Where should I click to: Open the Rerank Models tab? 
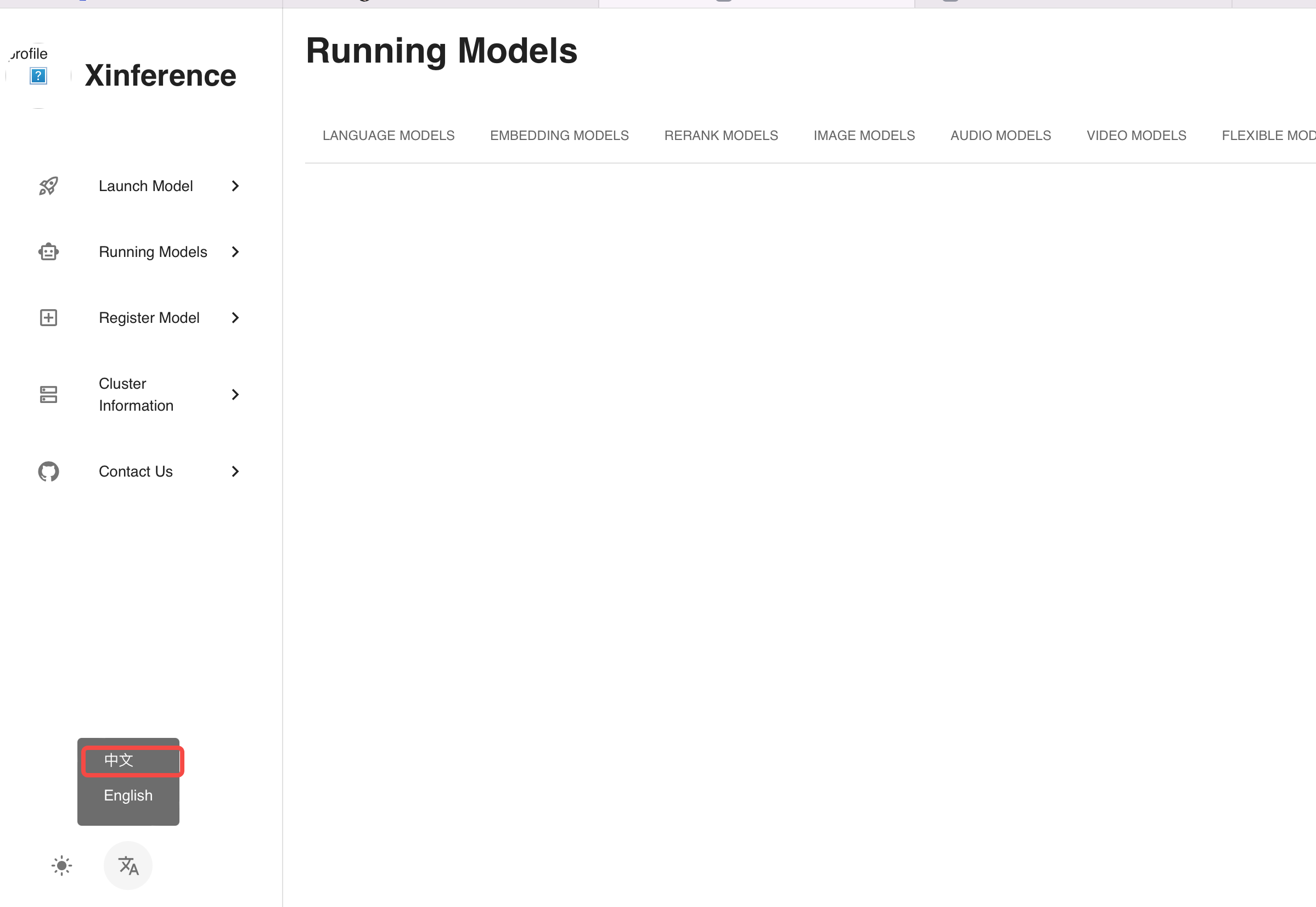point(721,135)
